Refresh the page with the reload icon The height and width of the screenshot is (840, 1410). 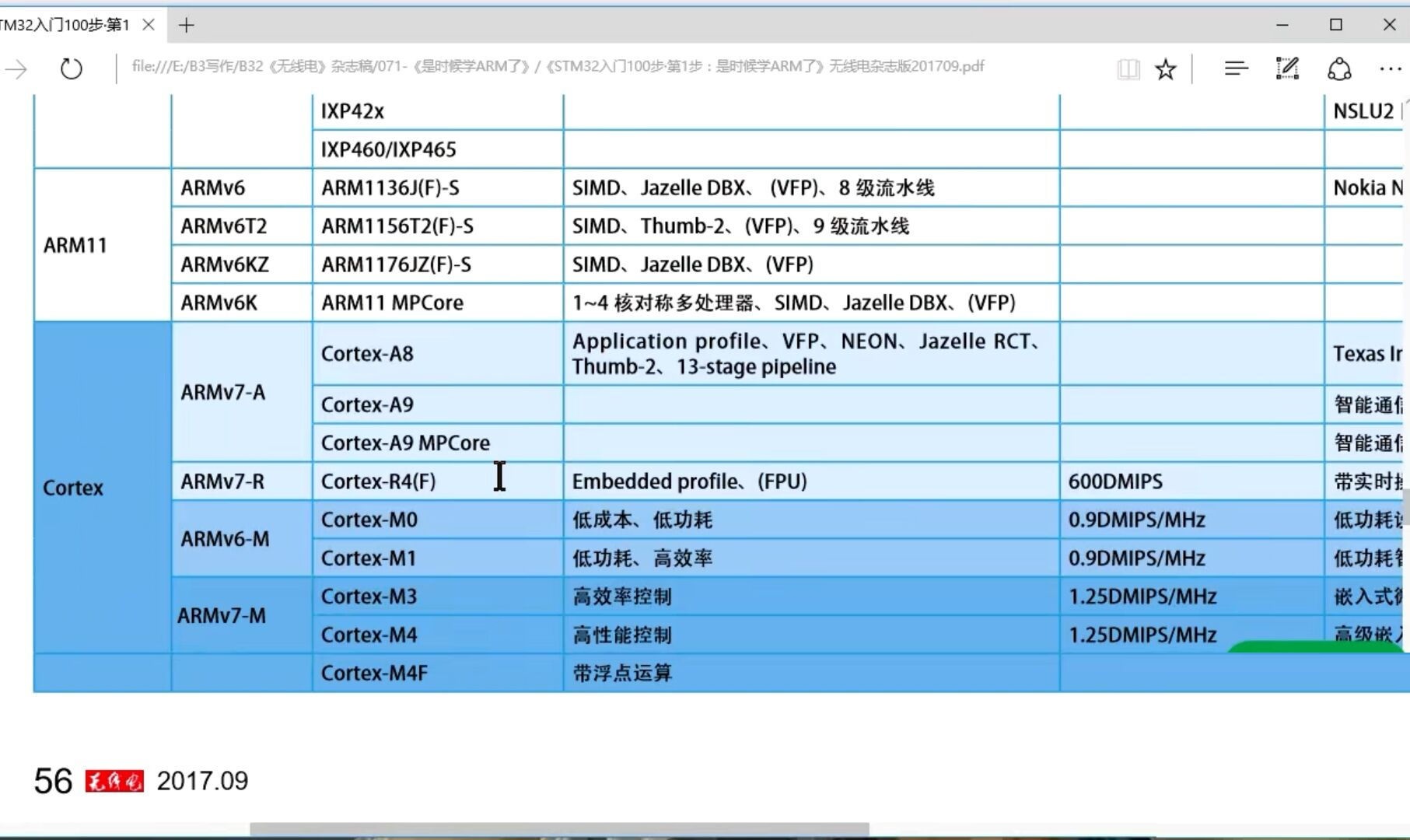(x=71, y=68)
